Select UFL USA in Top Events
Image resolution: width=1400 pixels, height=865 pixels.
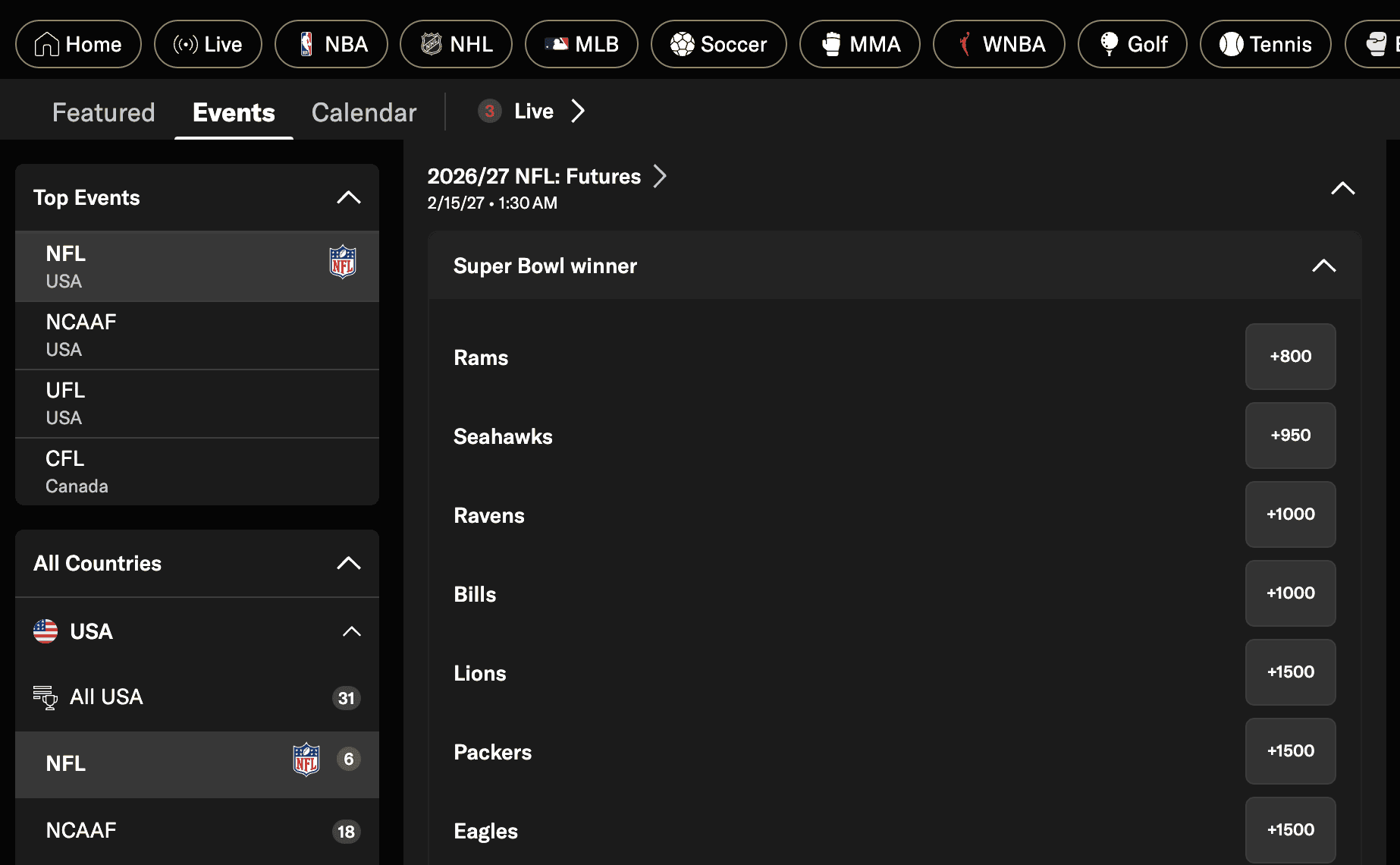(197, 404)
